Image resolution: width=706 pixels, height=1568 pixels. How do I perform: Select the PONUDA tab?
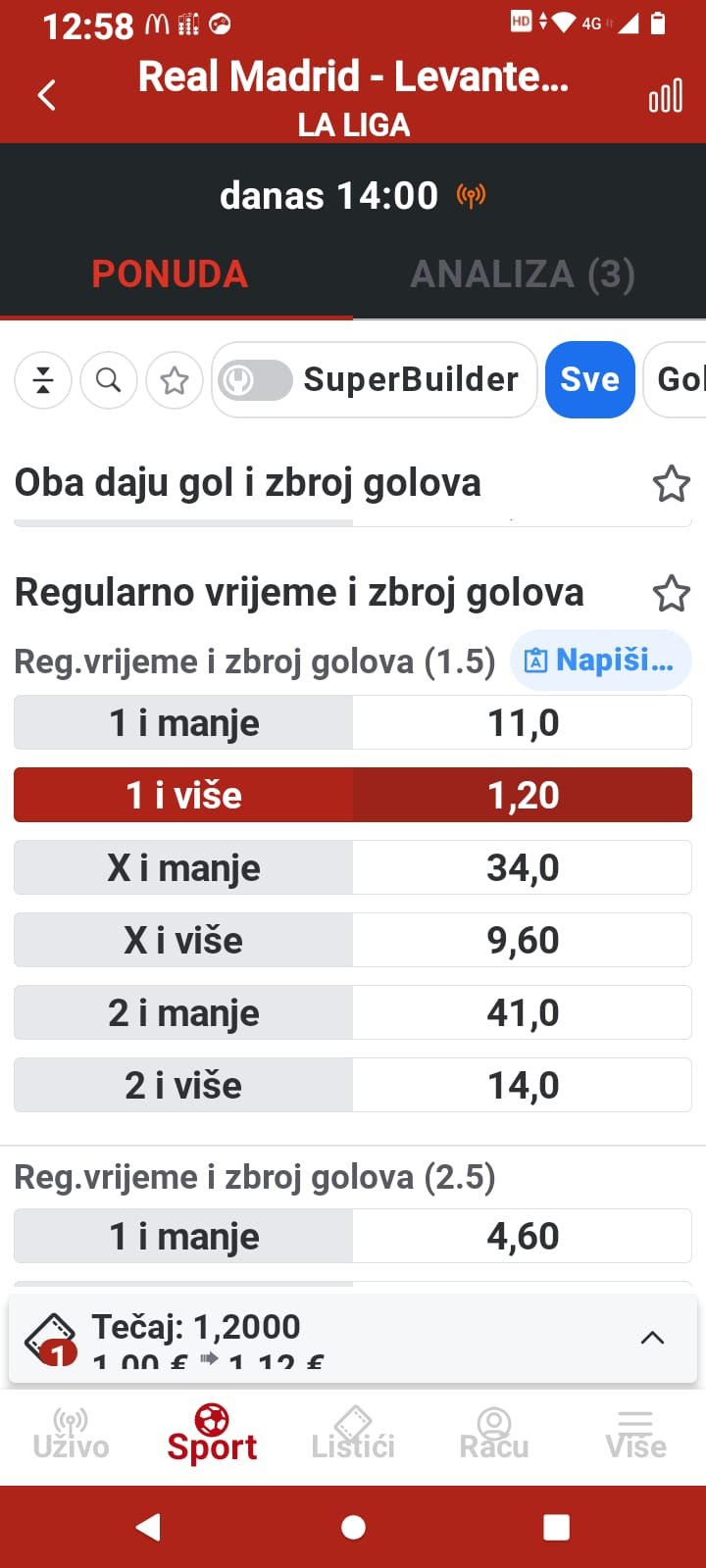170,274
